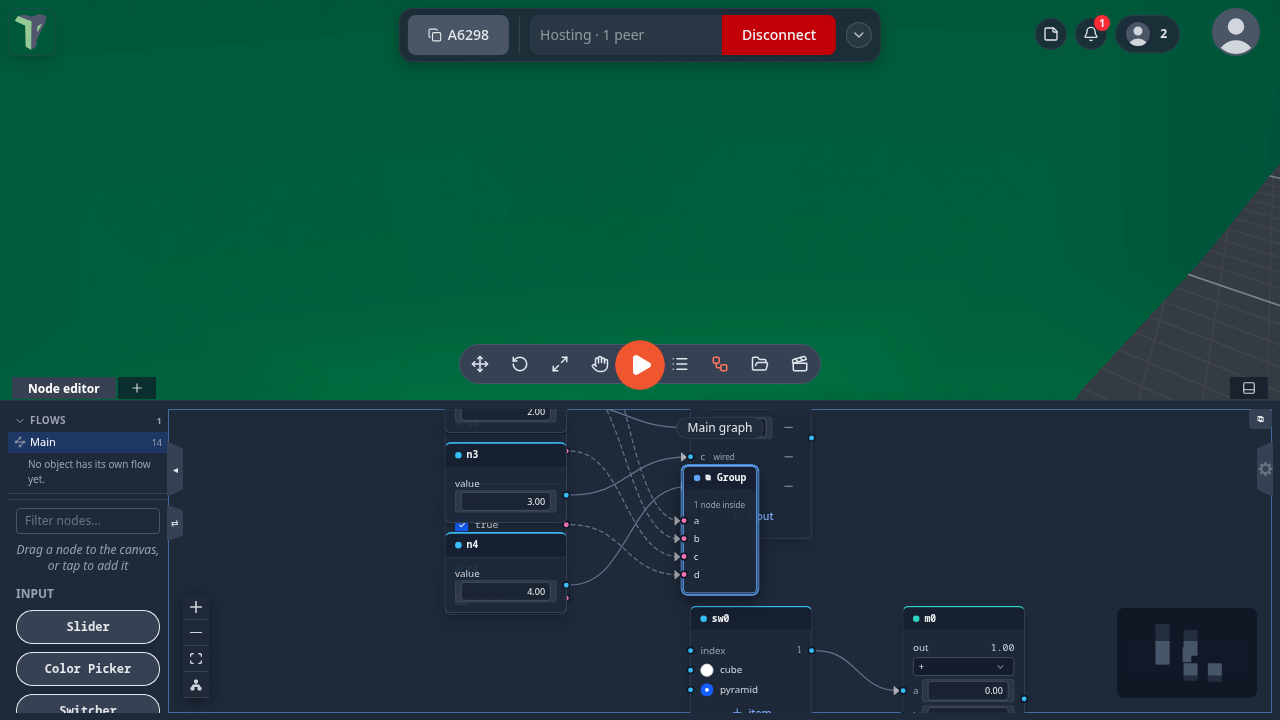Copy the room code A6298
This screenshot has width=1280, height=720.
pos(458,35)
